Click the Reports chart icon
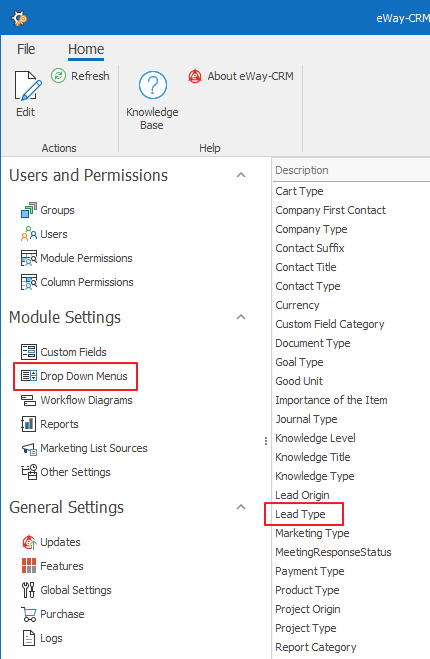 29,424
